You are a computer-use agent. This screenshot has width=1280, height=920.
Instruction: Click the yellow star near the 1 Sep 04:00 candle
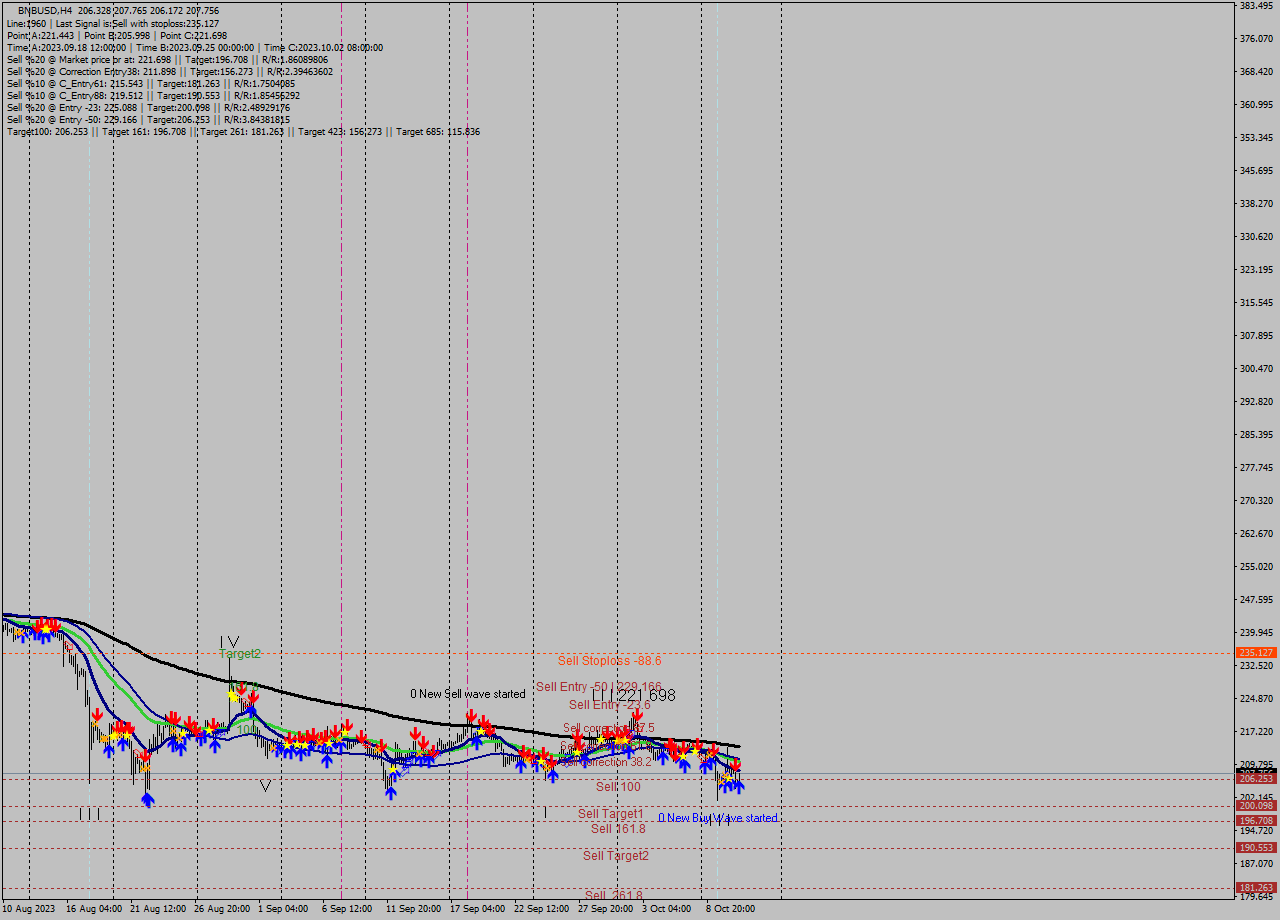(x=288, y=744)
